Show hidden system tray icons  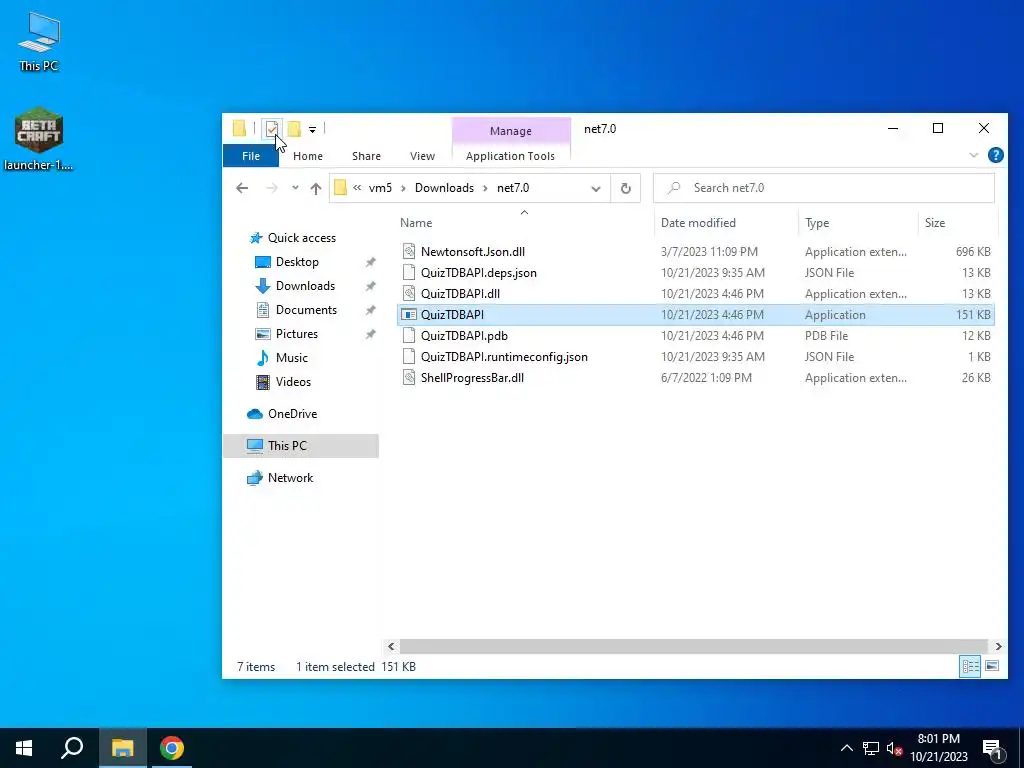point(846,748)
